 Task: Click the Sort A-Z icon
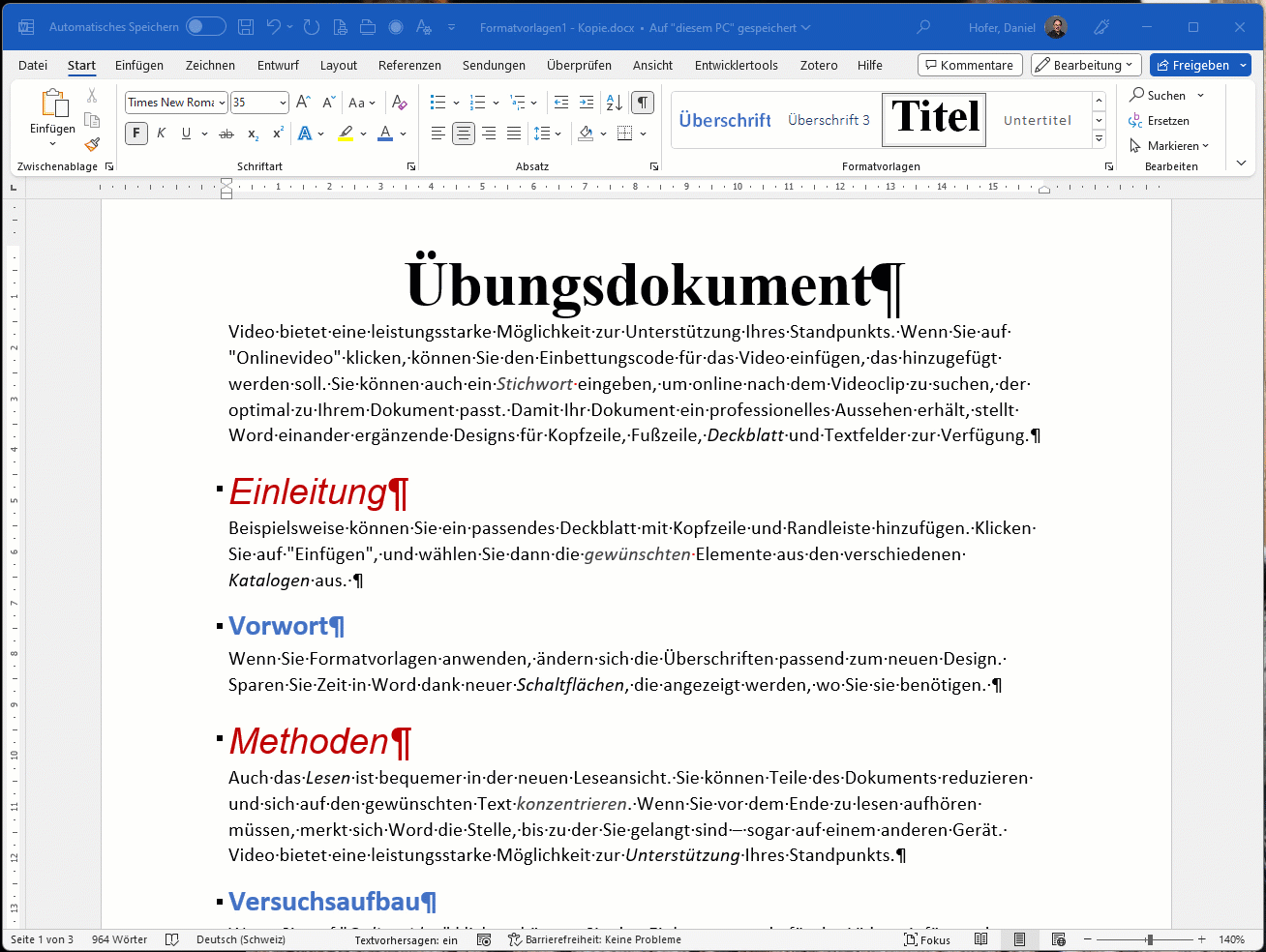pyautogui.click(x=614, y=103)
